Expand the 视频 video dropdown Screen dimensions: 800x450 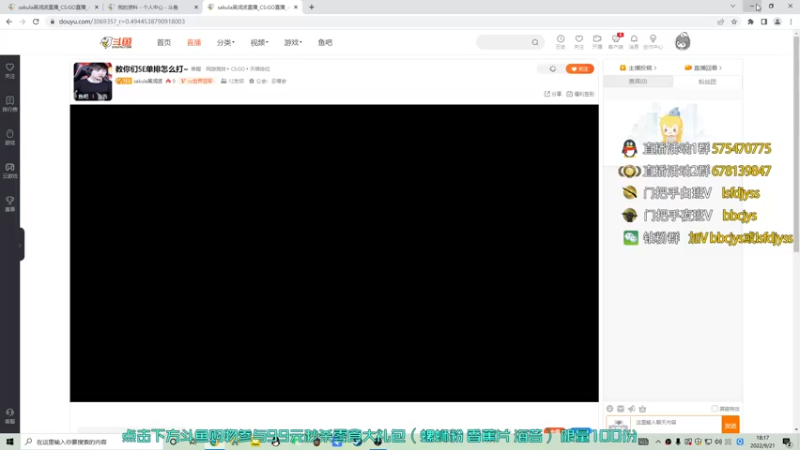coord(259,42)
